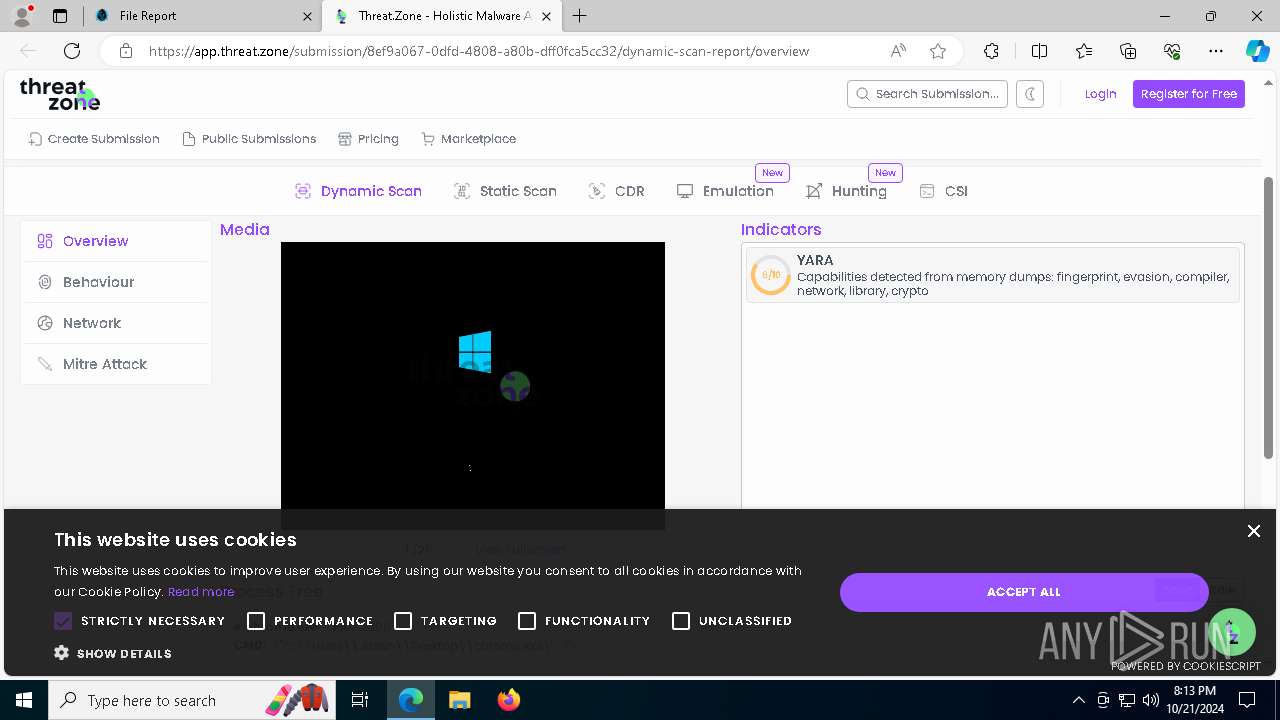Image resolution: width=1280 pixels, height=720 pixels.
Task: Switch to Dynamic Scan tab
Action: (x=358, y=191)
